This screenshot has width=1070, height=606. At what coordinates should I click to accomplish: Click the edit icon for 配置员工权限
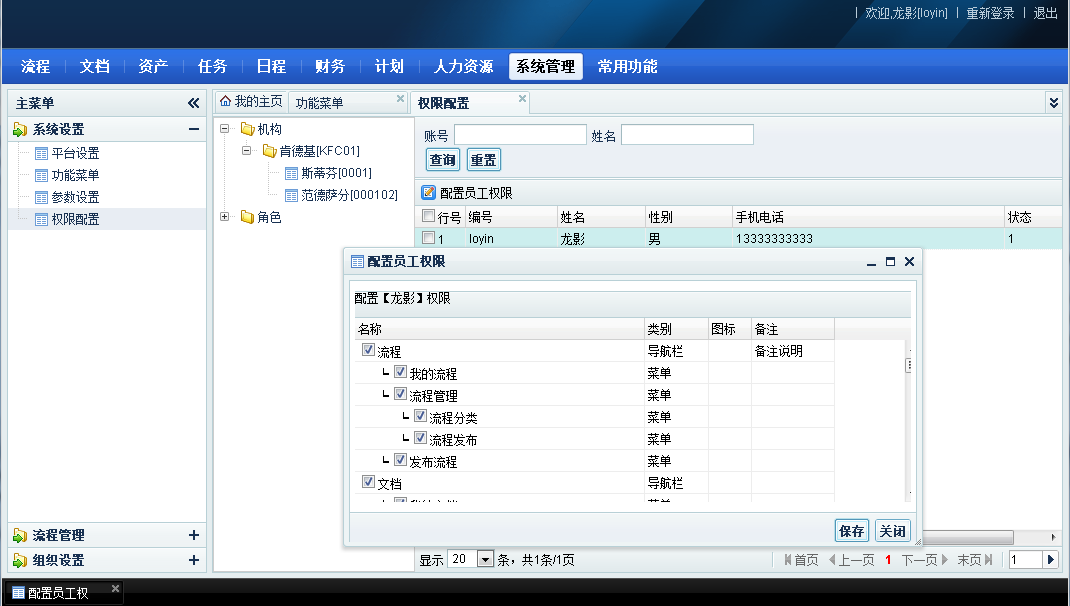tap(429, 193)
